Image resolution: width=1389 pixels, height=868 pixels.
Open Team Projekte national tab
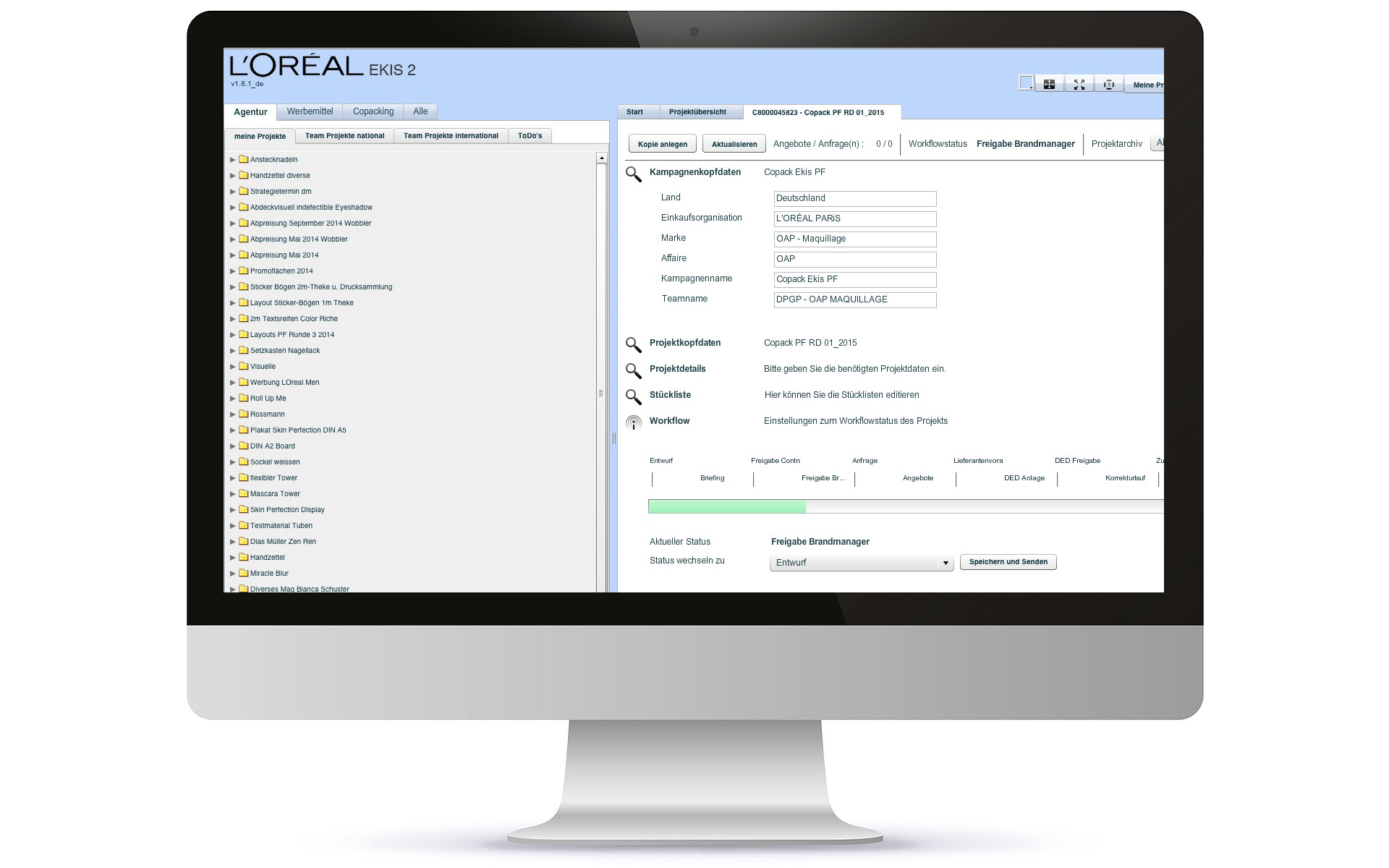click(344, 136)
